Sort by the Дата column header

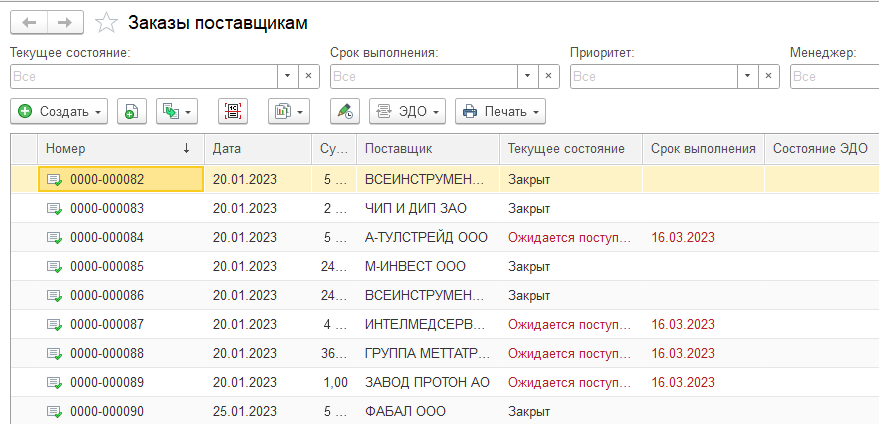point(258,149)
